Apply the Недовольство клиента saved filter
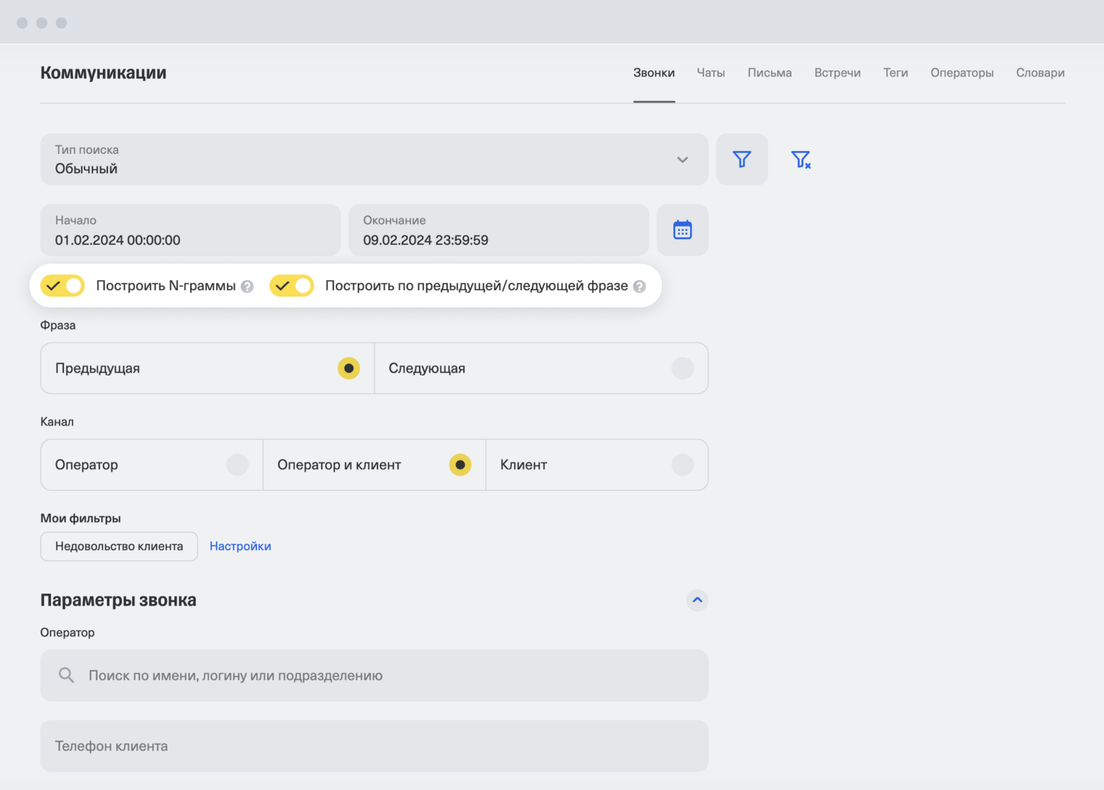 (x=119, y=546)
